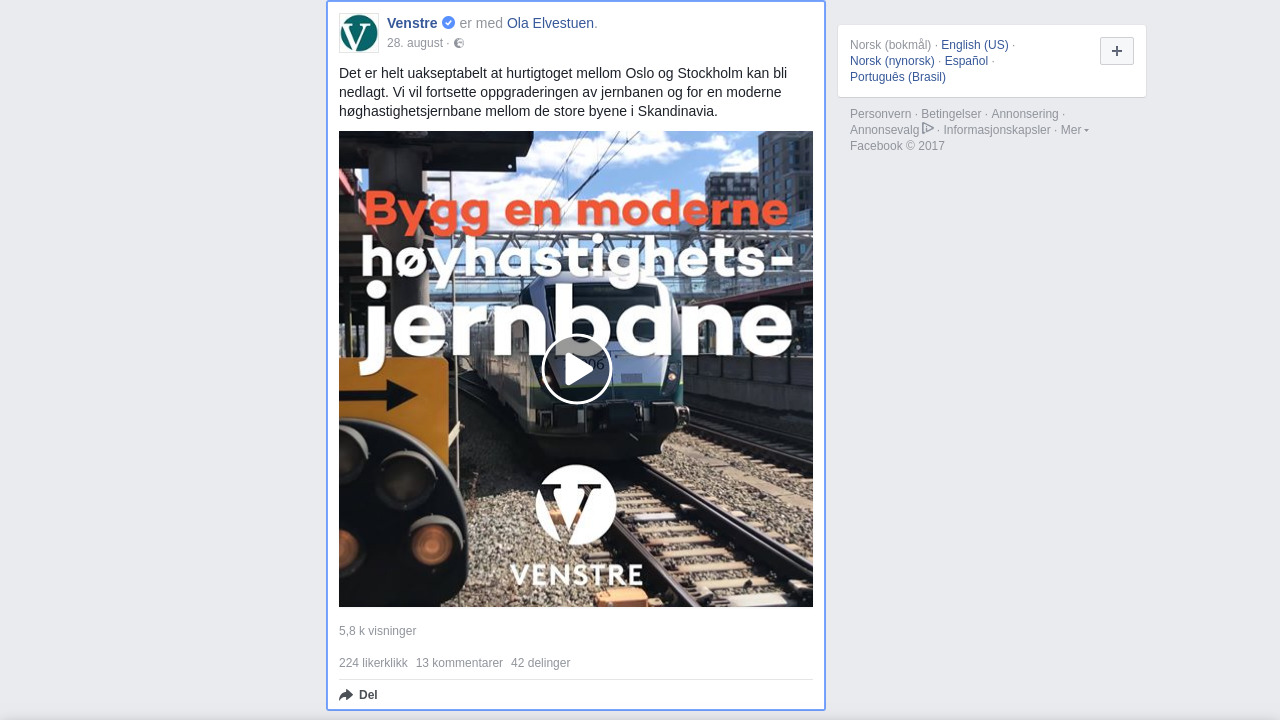Open the 13 kommentarer link
The width and height of the screenshot is (1280, 720).
click(459, 663)
